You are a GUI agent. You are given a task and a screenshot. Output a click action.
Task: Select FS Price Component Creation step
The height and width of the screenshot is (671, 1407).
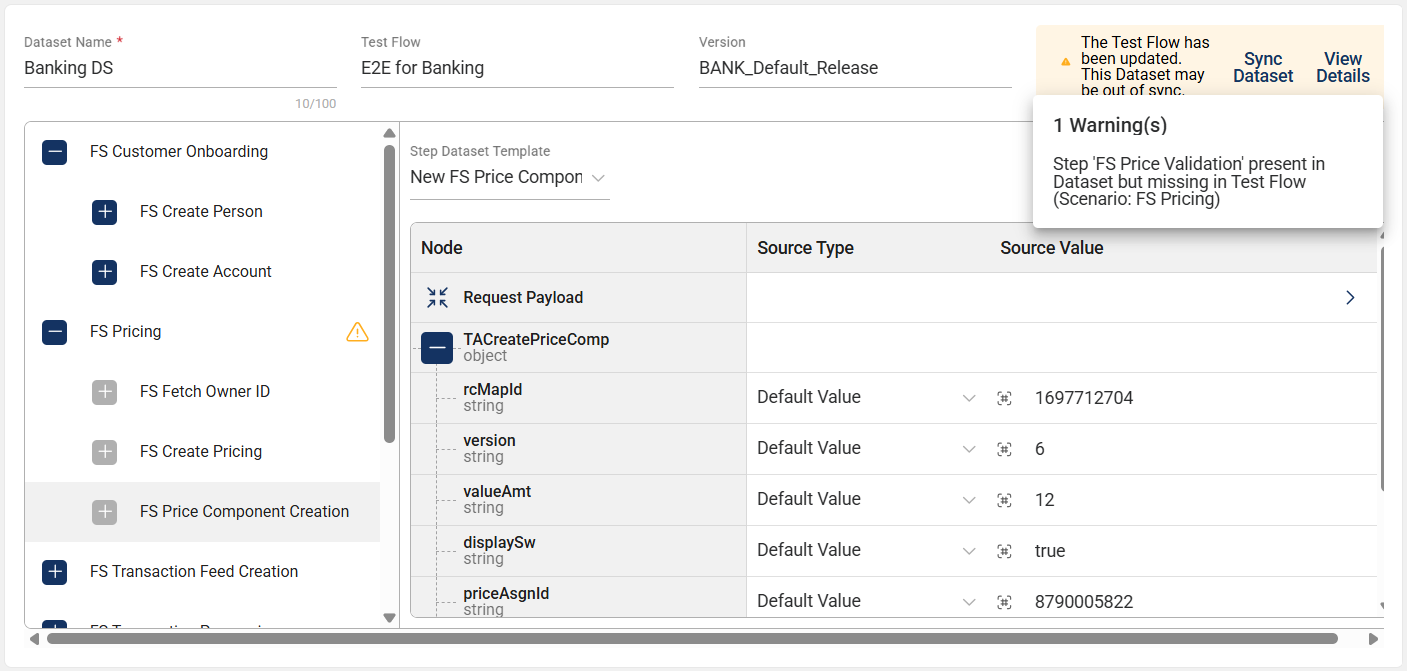point(244,512)
